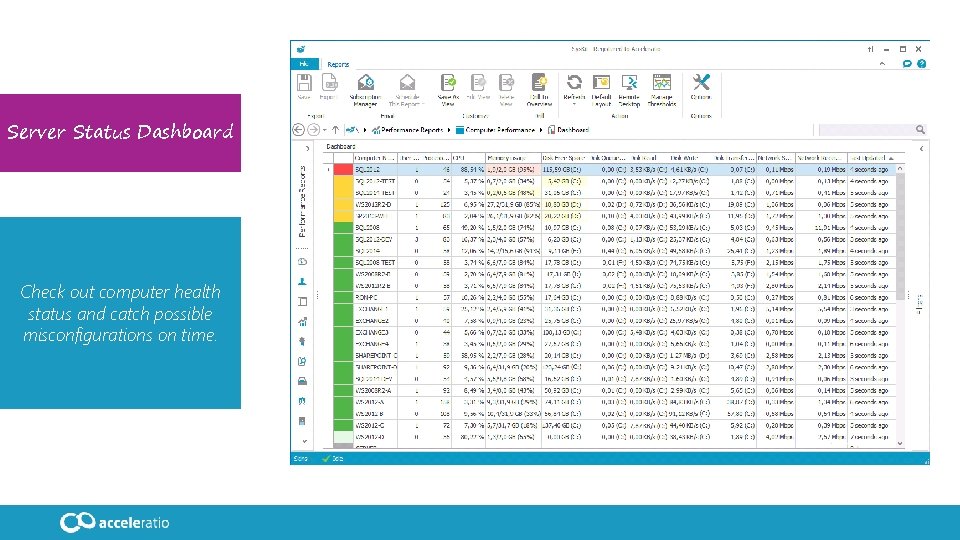
Task: Click the red status cell for SQL2012
Action: 343,170
